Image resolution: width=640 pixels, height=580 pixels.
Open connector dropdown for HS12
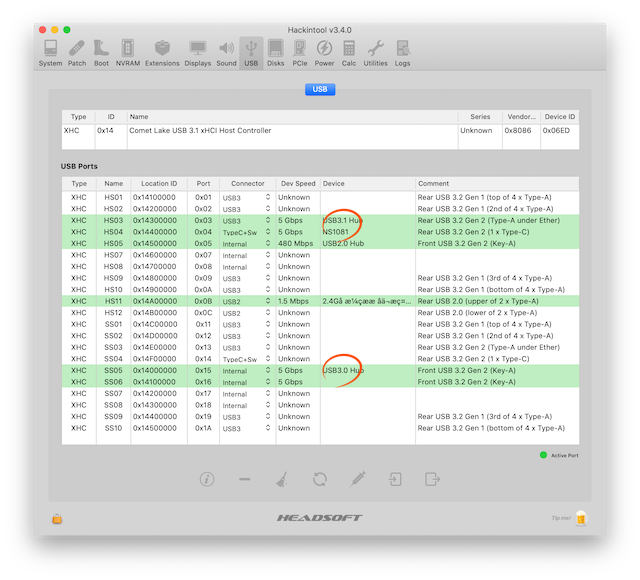247,313
